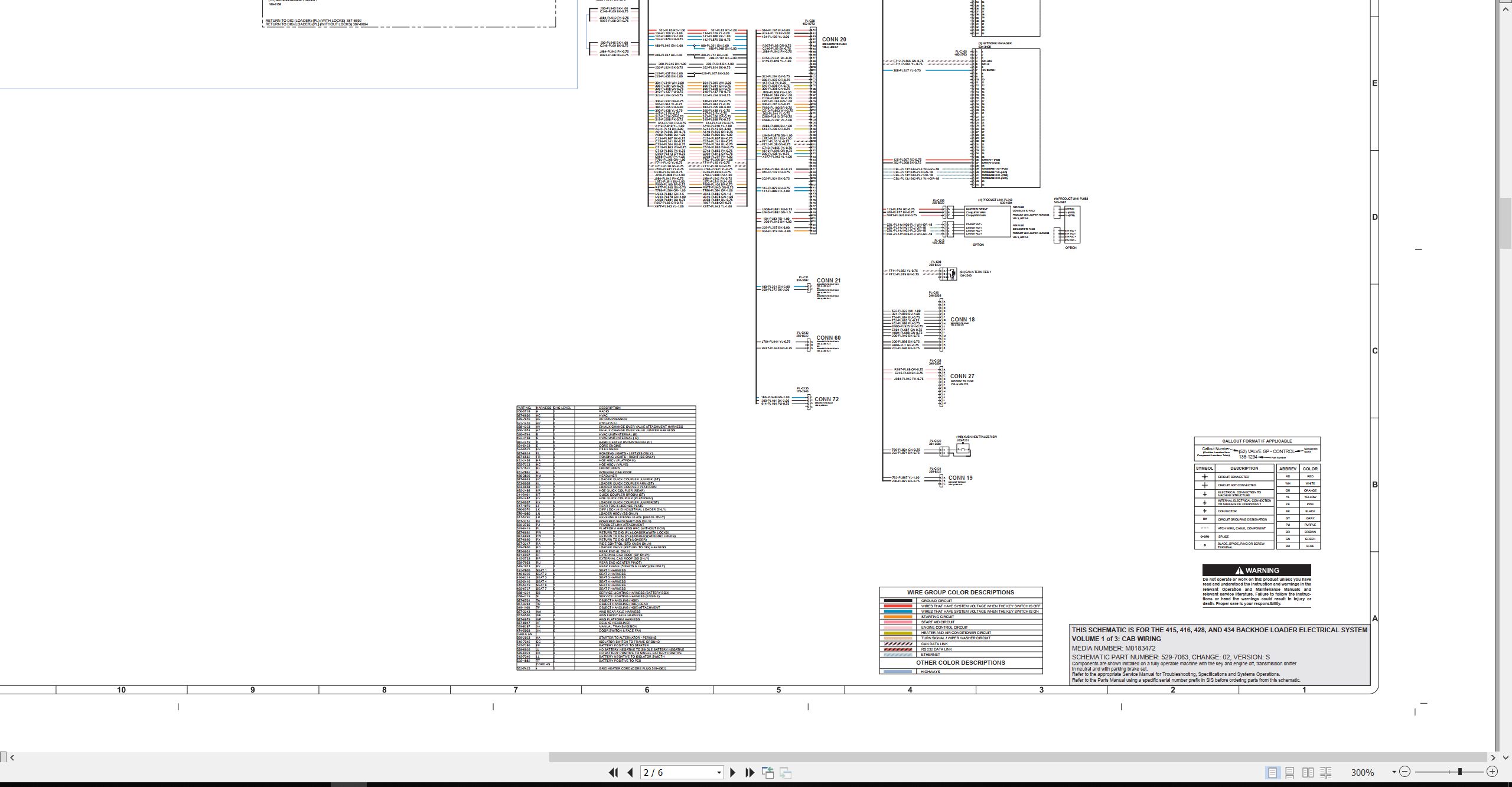
Task: Click the ENGINE CONTROL CIRCUIT legend entry
Action: click(x=944, y=627)
